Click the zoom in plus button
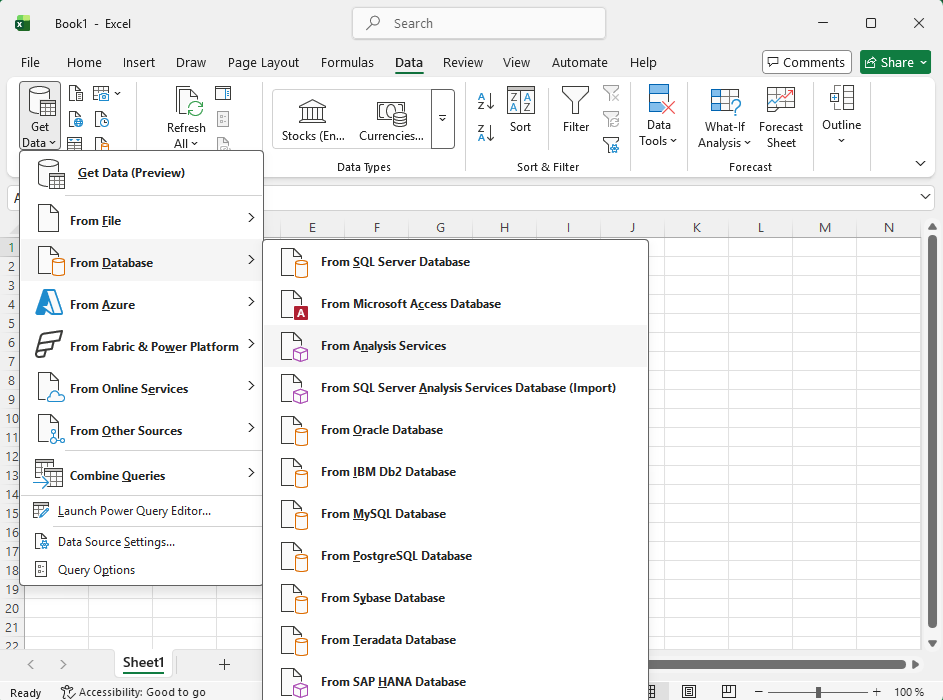Screen dimensions: 943x700 pyautogui.click(x=876, y=692)
